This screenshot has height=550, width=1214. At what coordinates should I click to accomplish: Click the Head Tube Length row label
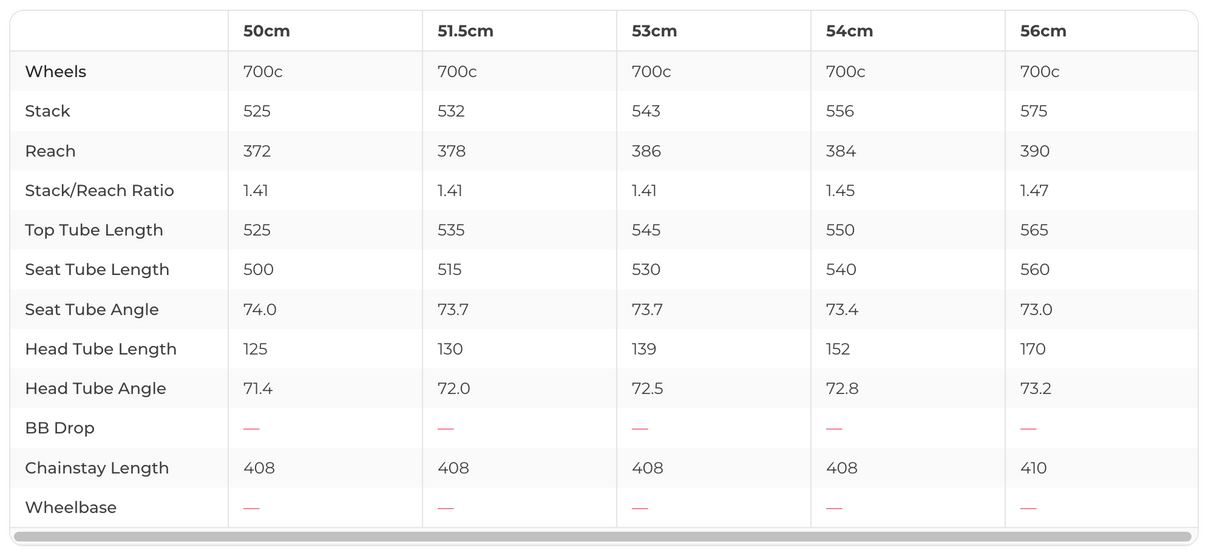tap(101, 349)
